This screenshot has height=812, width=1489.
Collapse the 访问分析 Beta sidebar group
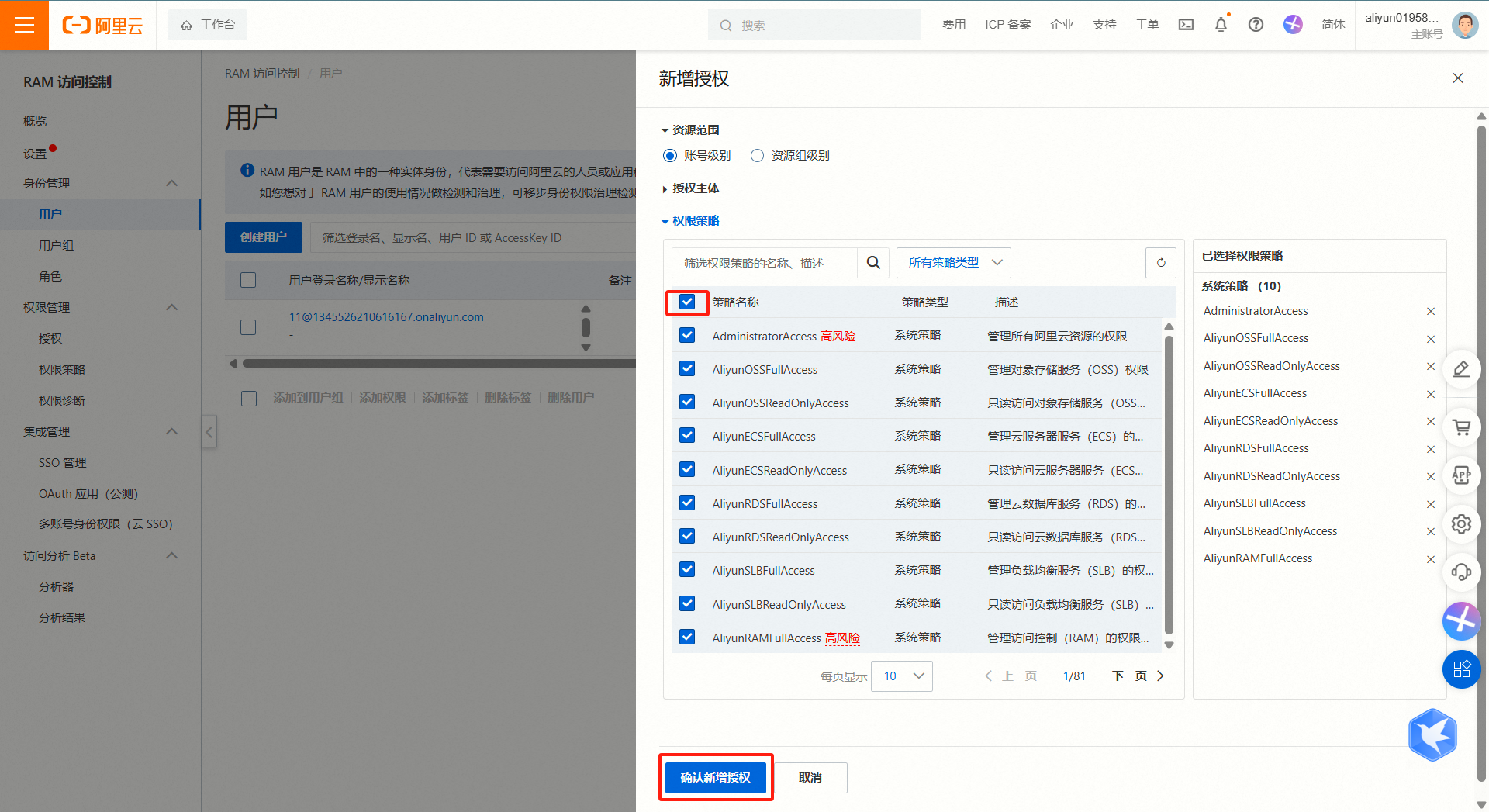(x=172, y=556)
